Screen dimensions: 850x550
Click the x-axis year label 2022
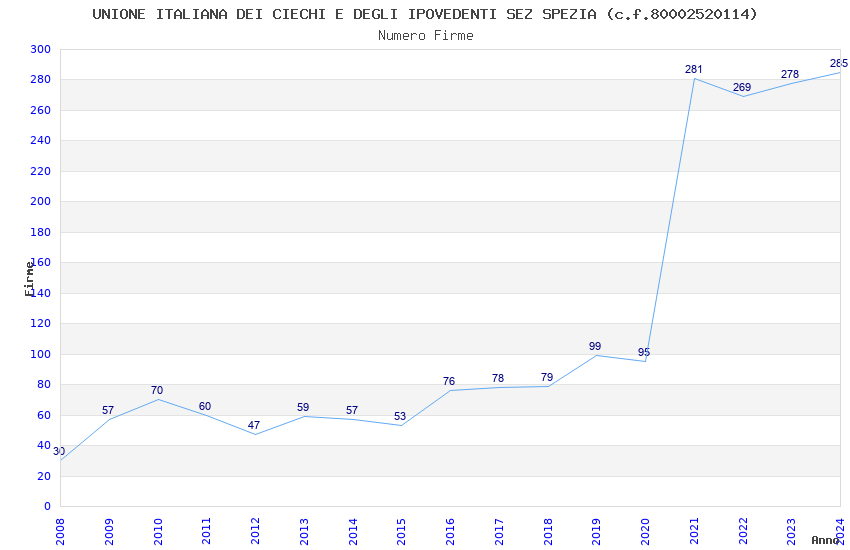point(743,531)
